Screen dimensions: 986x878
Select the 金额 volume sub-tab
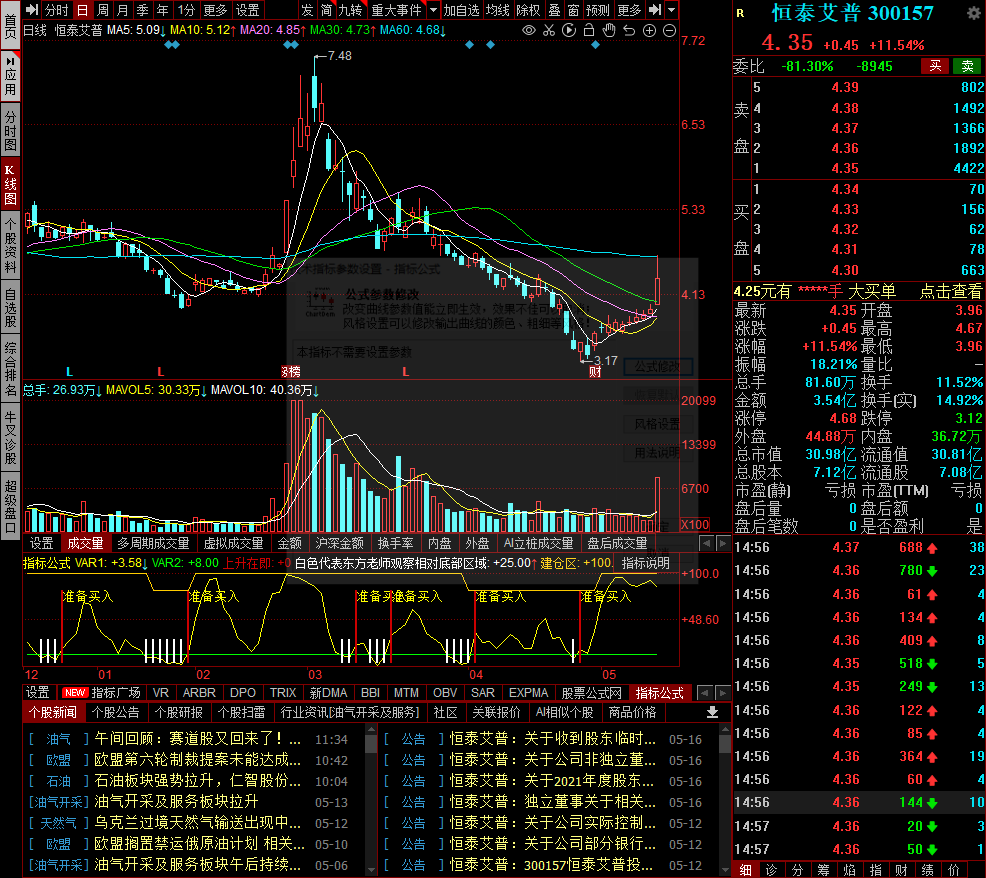(289, 543)
